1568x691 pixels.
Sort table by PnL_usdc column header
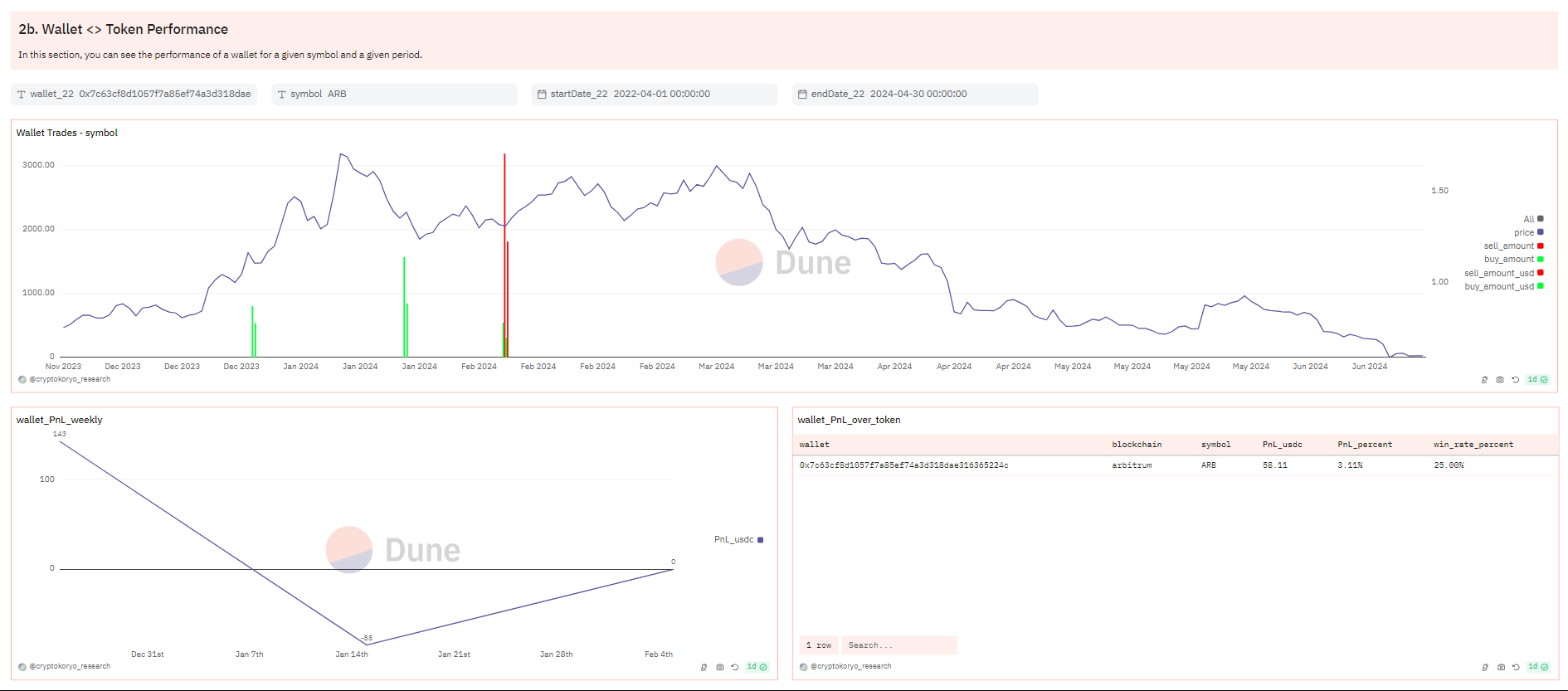(x=1282, y=445)
